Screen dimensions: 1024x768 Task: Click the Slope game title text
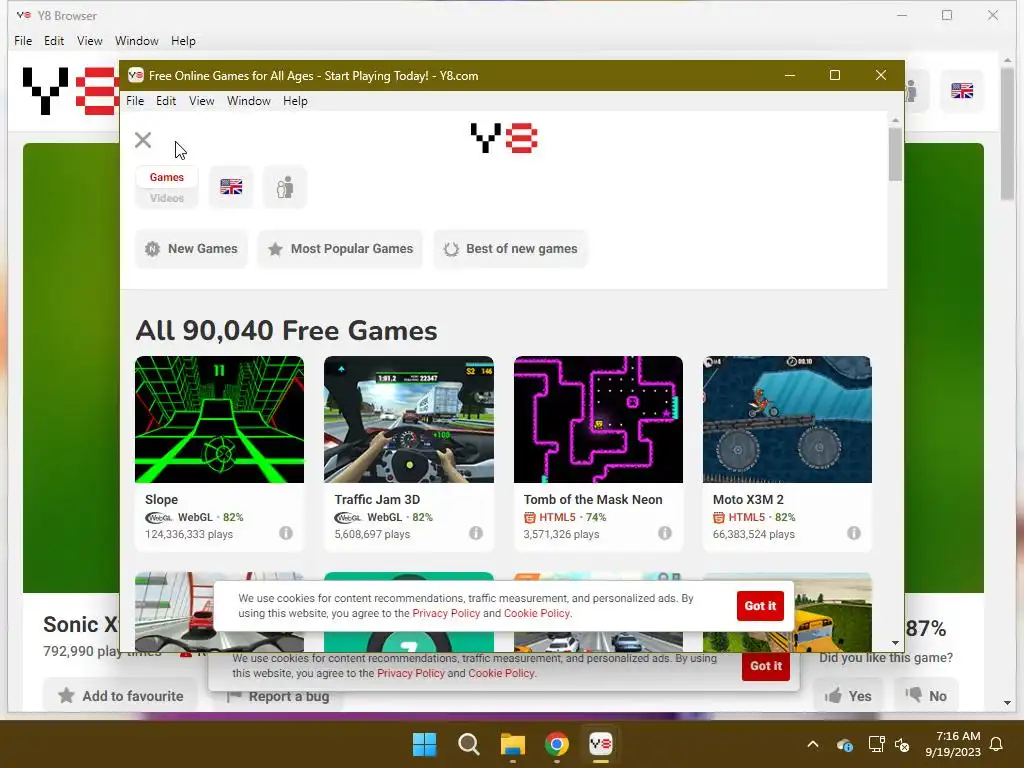point(161,500)
